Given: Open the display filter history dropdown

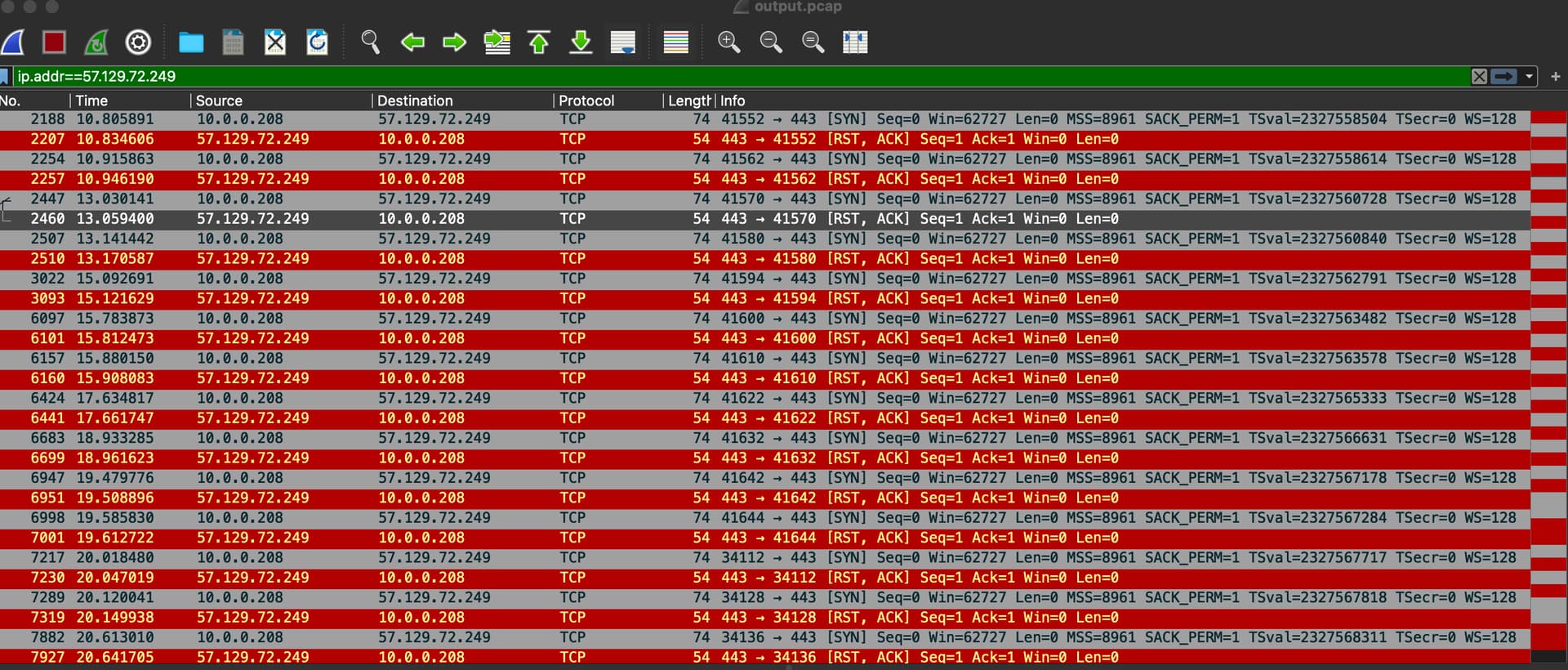Looking at the screenshot, I should (x=1529, y=76).
